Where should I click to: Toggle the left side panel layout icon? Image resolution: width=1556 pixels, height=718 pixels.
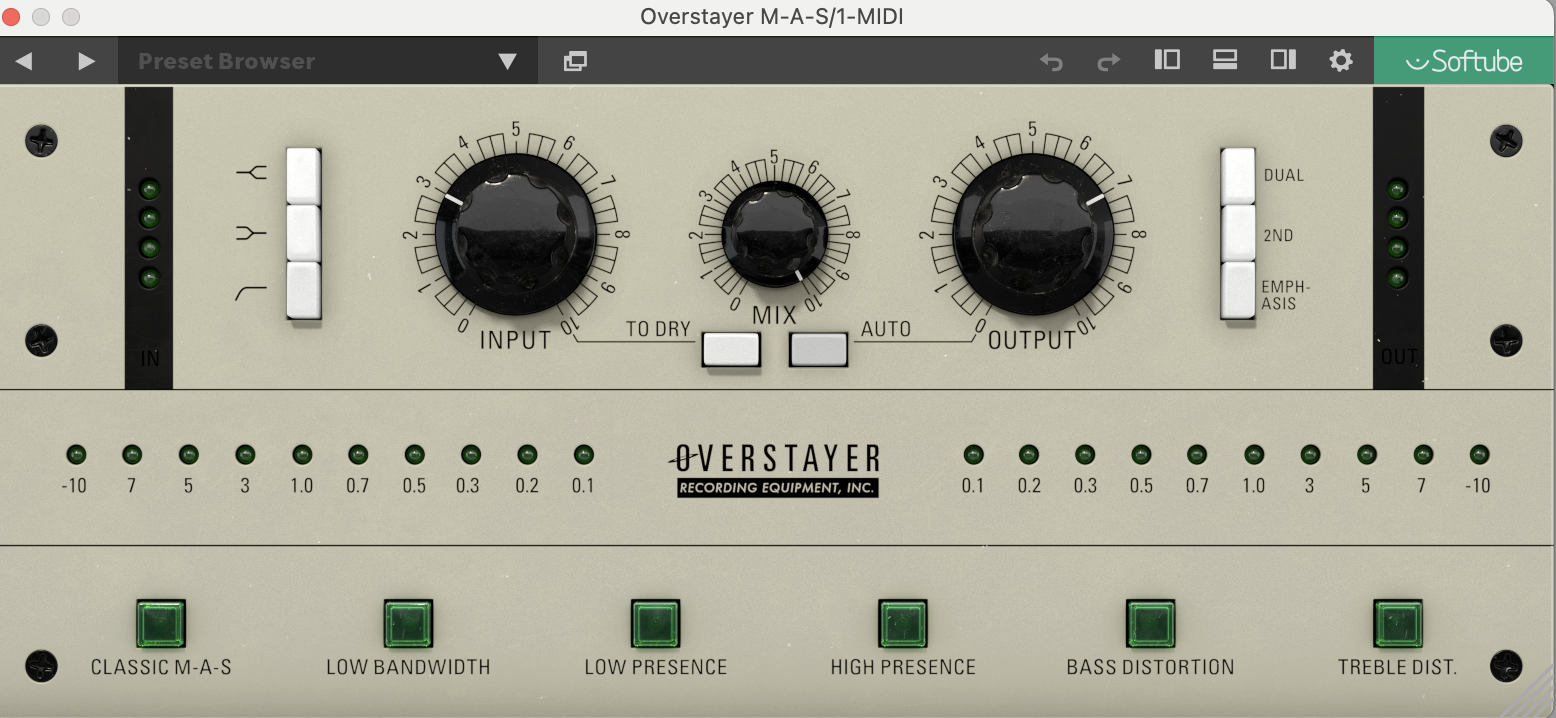pyautogui.click(x=1167, y=60)
